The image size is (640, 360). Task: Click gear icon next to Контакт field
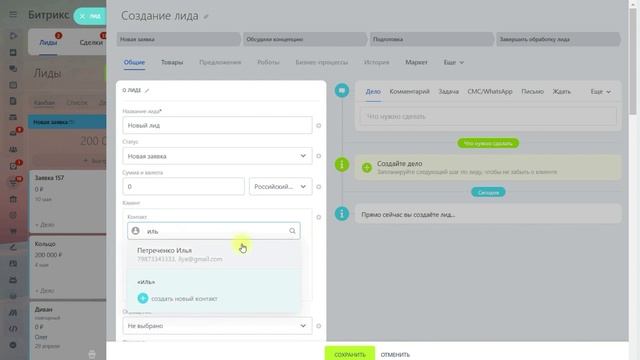[319, 217]
